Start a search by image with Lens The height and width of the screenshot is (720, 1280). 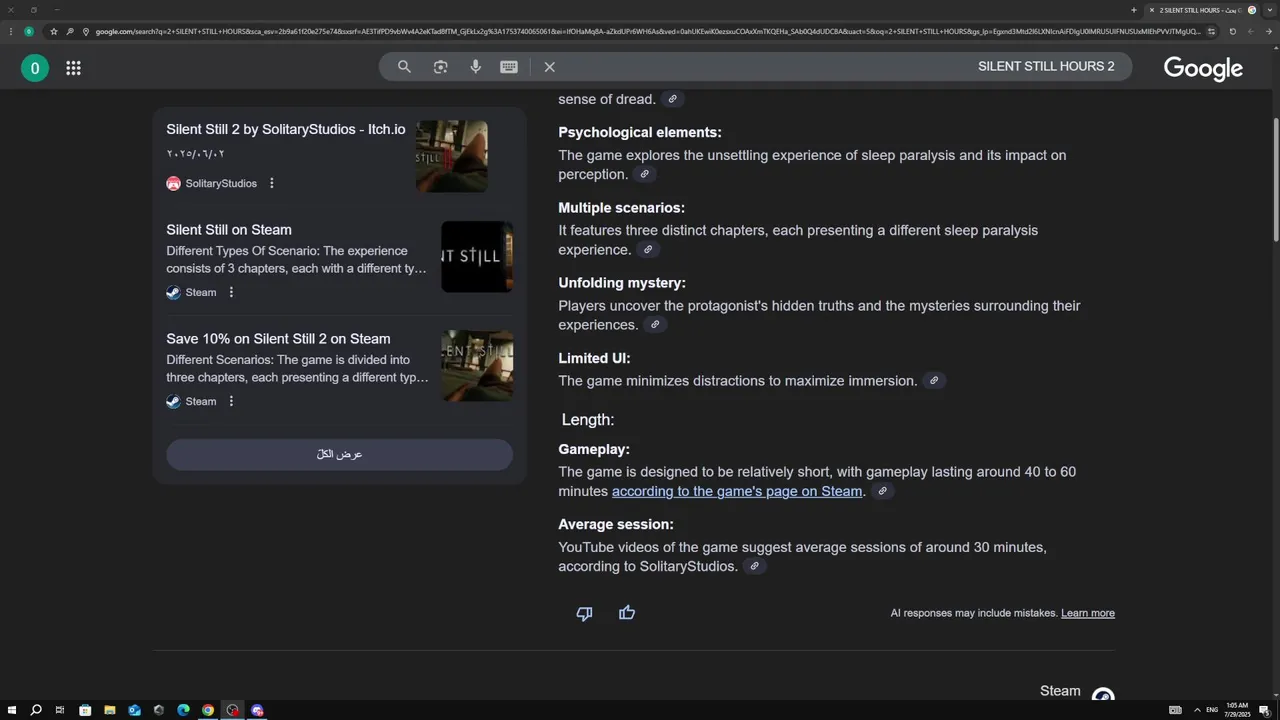tap(440, 67)
